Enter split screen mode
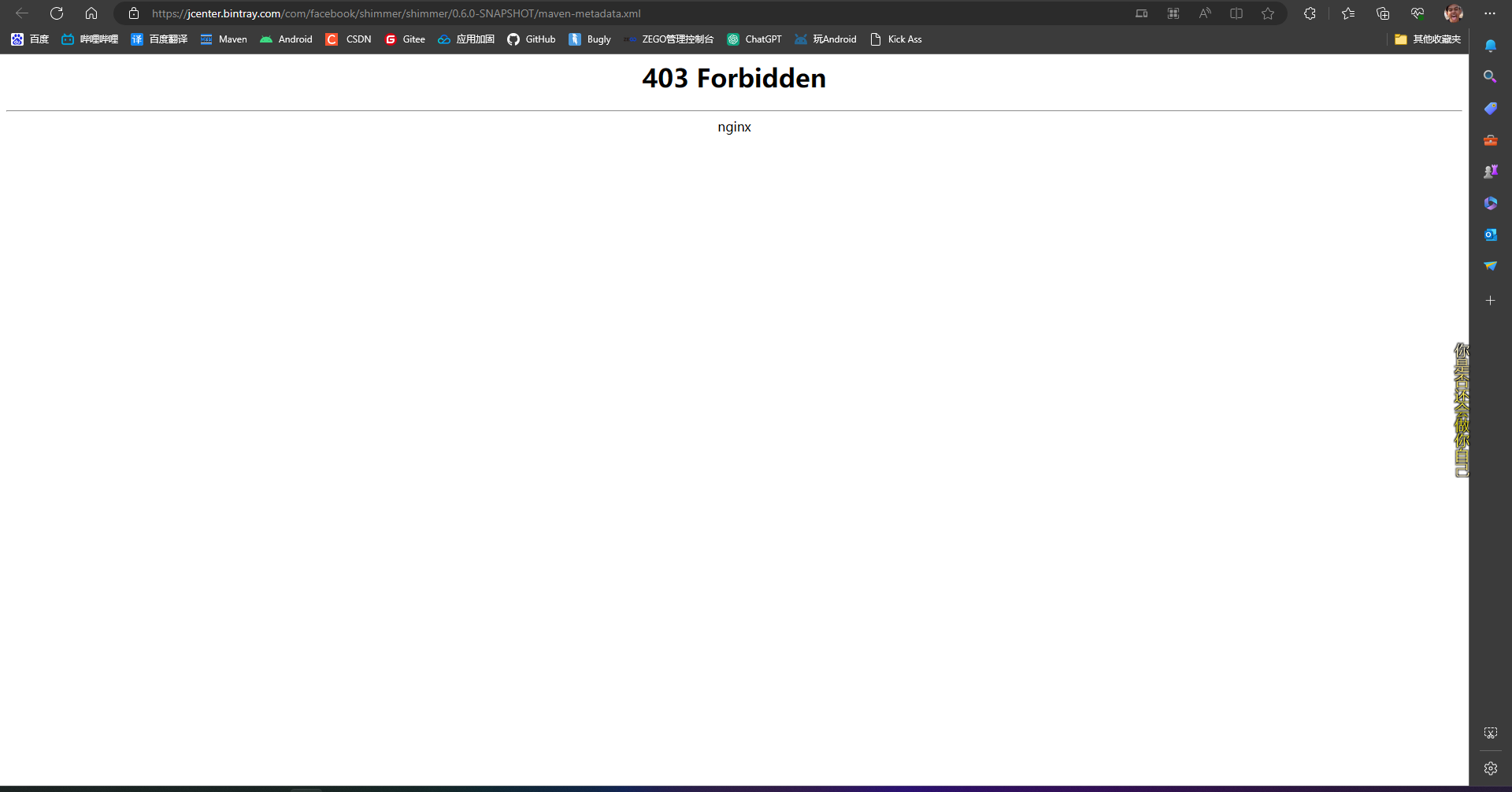The width and height of the screenshot is (1512, 792). [1236, 13]
